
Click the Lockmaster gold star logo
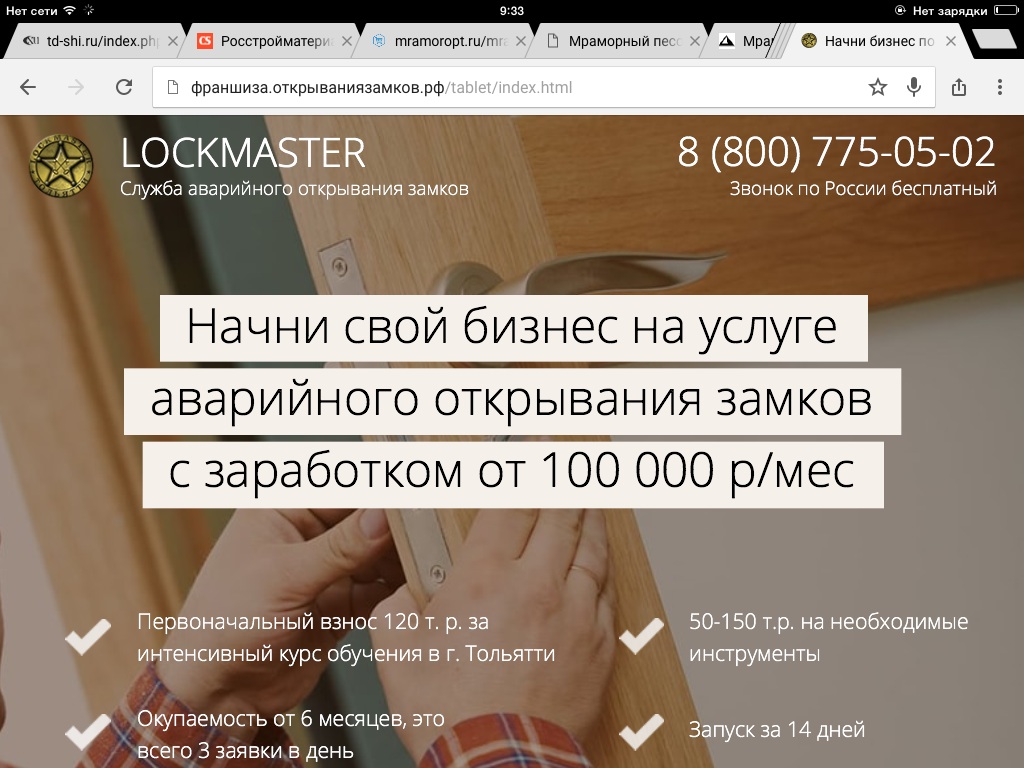click(60, 166)
